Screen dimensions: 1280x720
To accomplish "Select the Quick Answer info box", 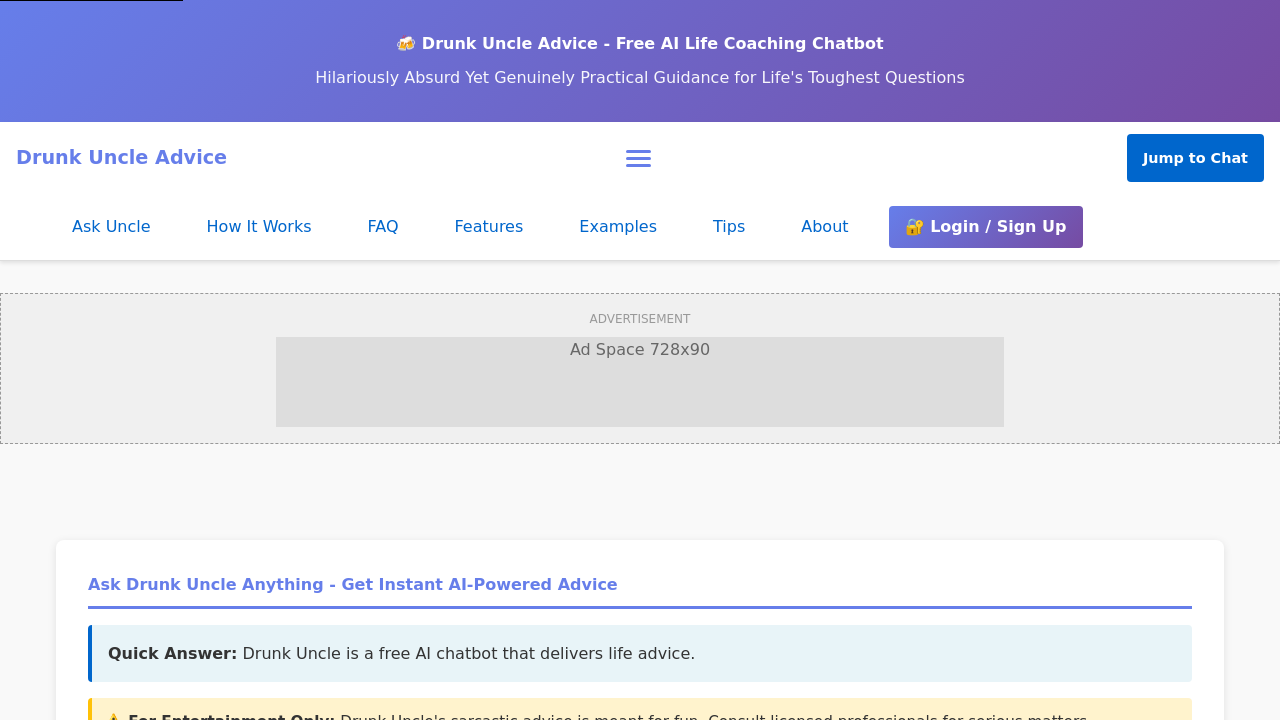I will 640,654.
